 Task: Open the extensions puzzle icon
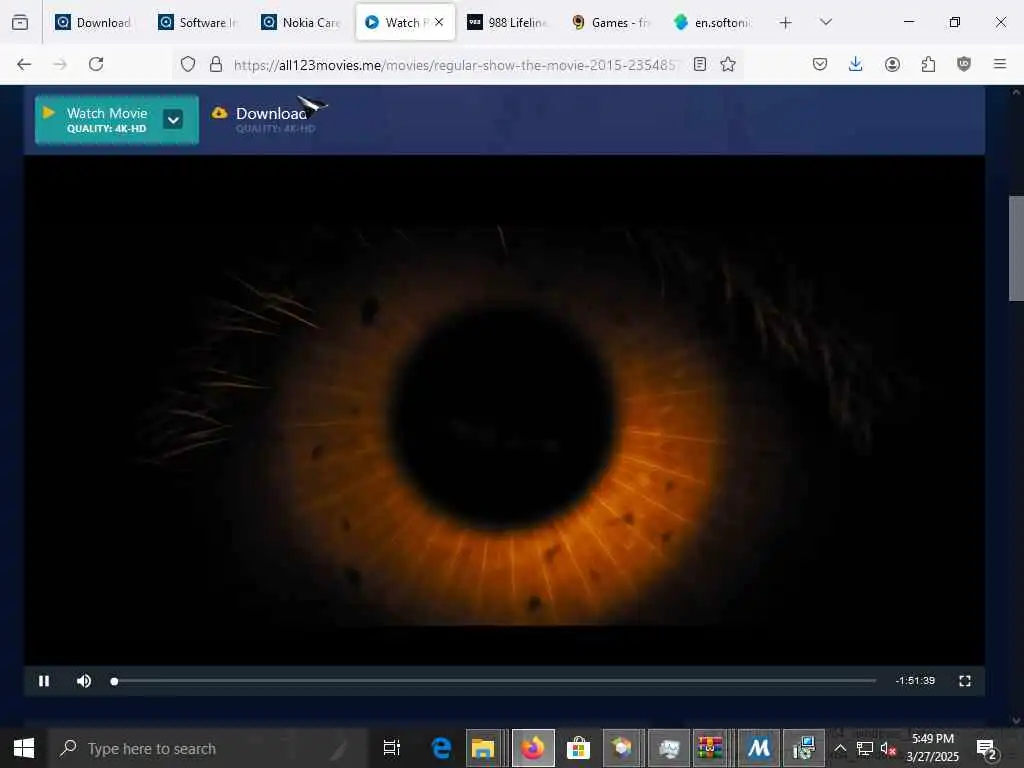(928, 64)
